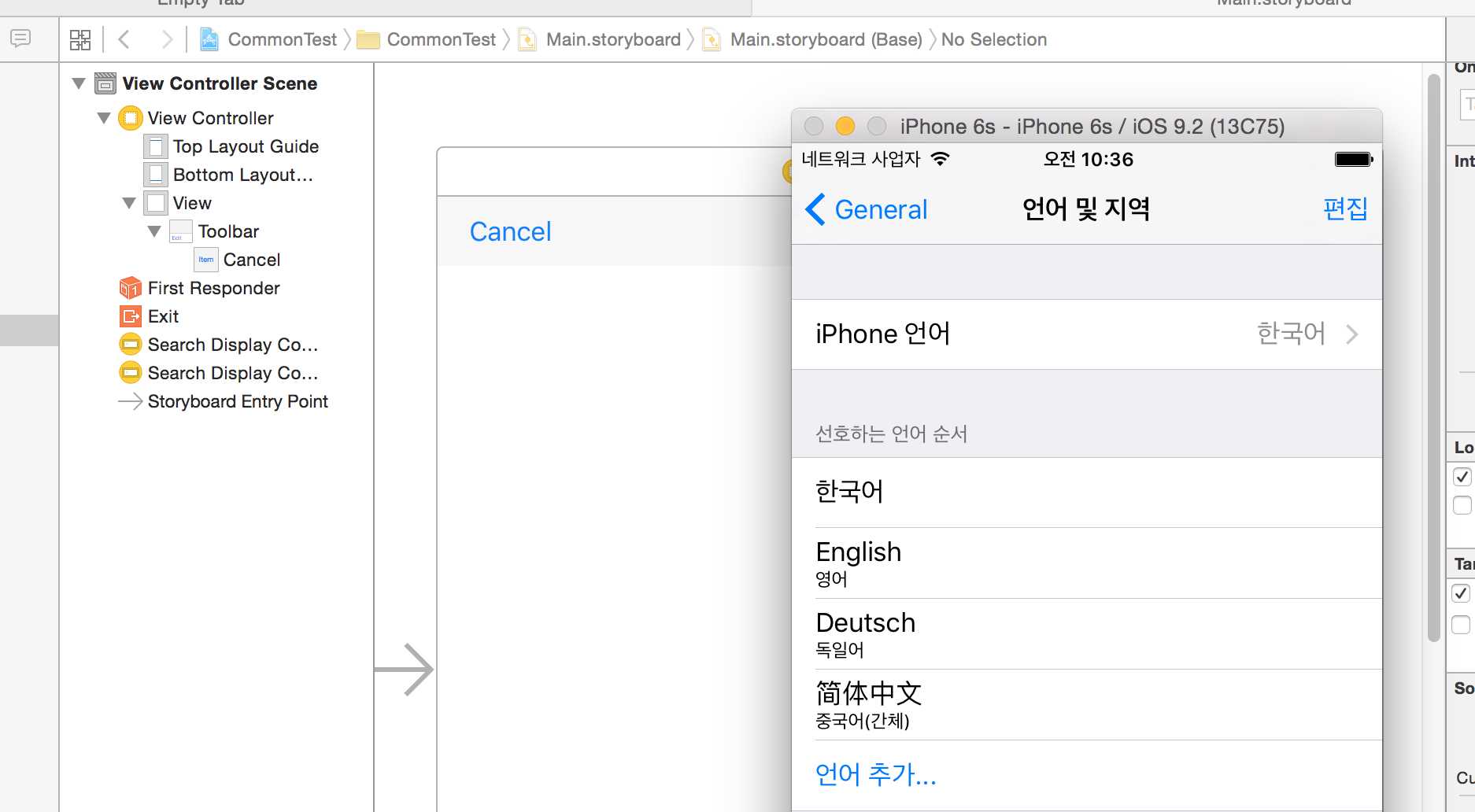Click the iPhone 6s simulator title bar
This screenshot has width=1475, height=812.
(1087, 126)
